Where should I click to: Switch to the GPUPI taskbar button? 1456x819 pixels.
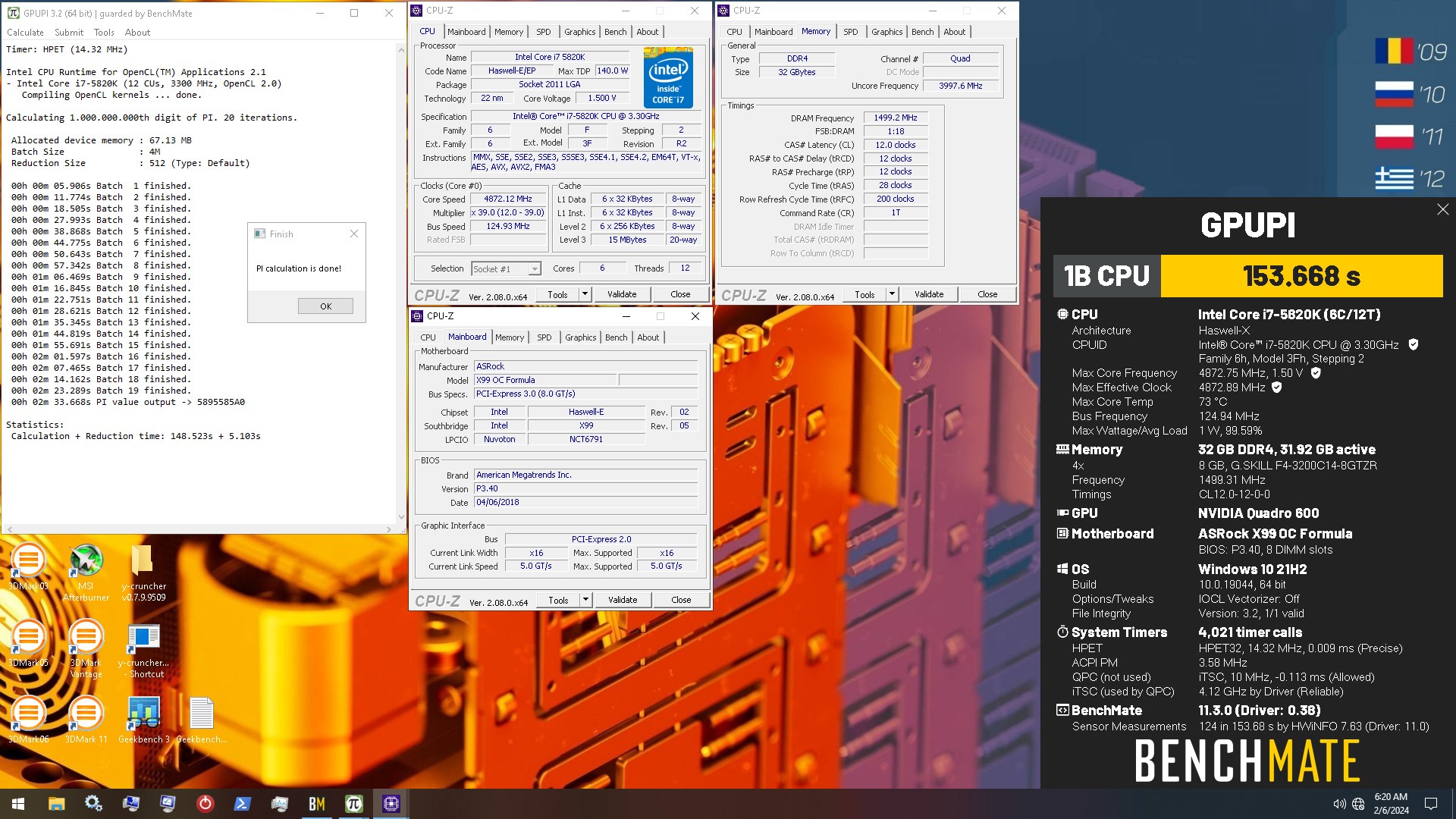pos(353,804)
